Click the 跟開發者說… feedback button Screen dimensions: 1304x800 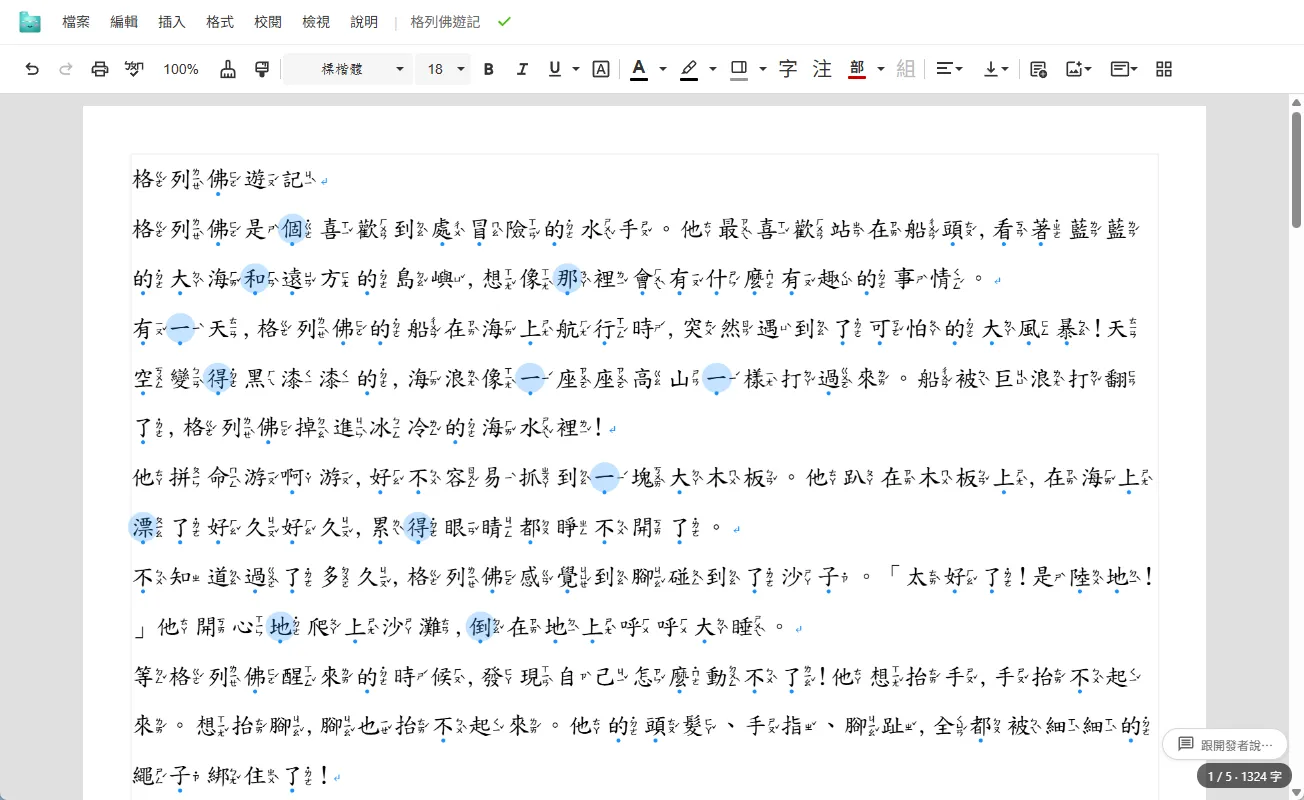pyautogui.click(x=1224, y=744)
